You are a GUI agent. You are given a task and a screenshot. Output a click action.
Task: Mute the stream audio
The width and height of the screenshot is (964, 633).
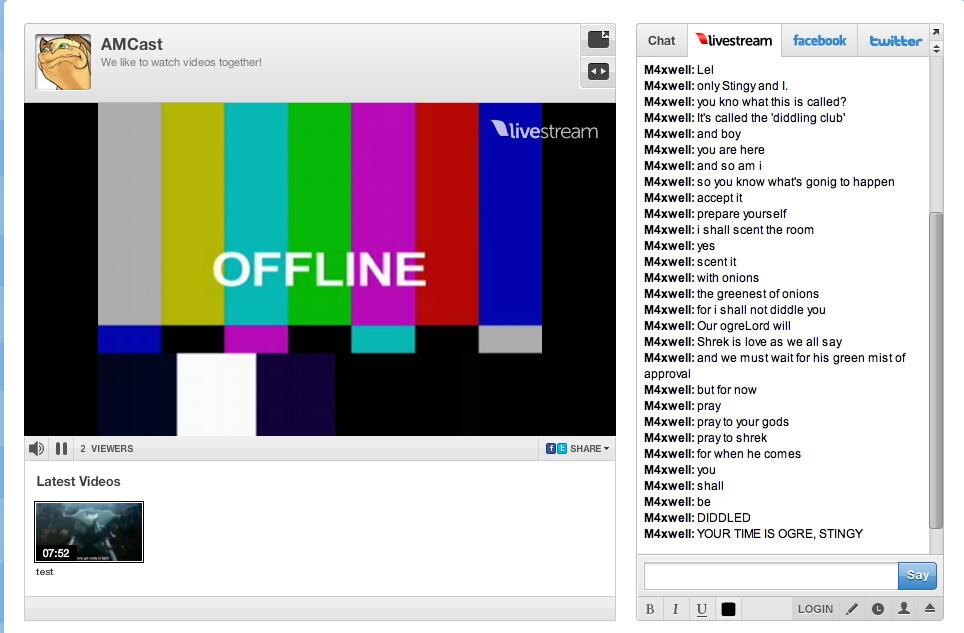pos(36,448)
